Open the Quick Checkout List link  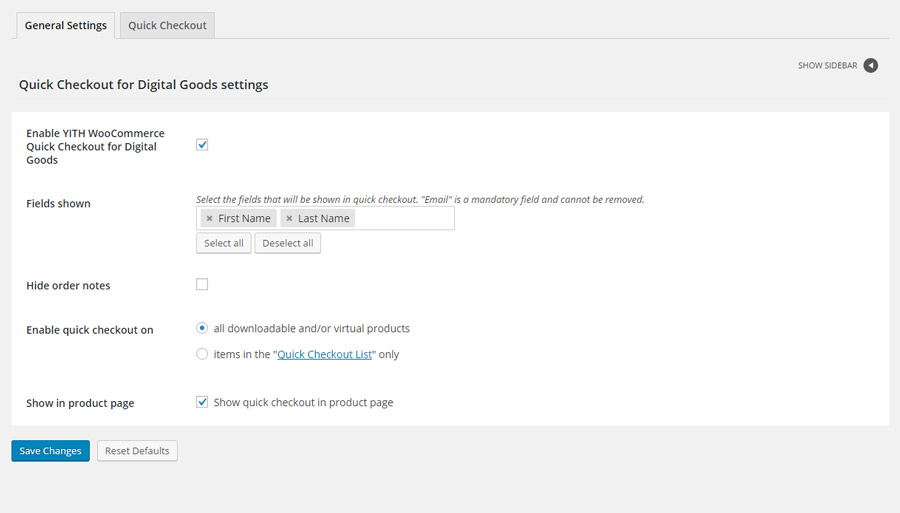coord(324,354)
